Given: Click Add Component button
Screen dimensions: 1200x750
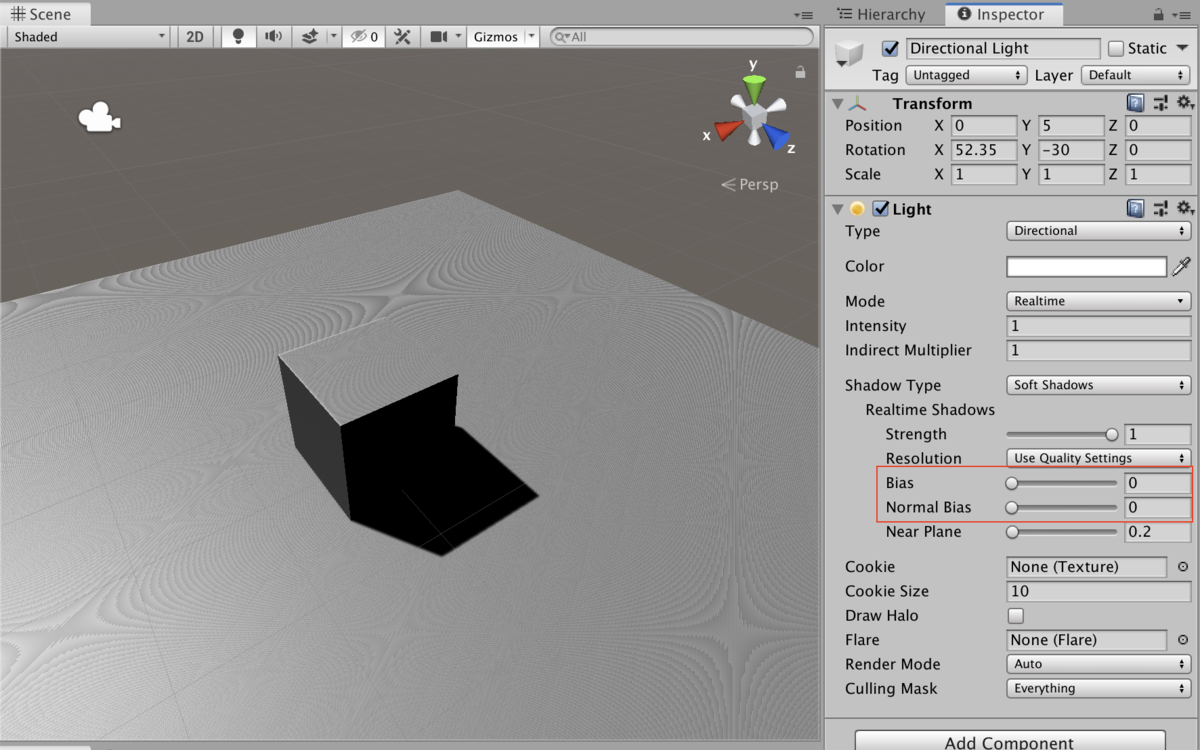Looking at the screenshot, I should pos(1009,739).
